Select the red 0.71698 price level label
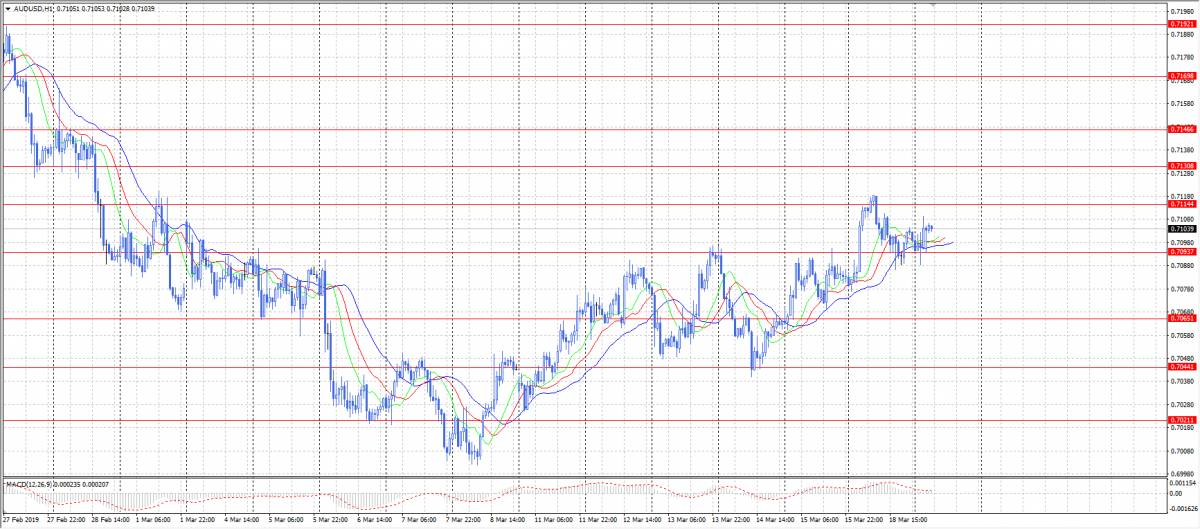The height and width of the screenshot is (529, 1200). pyautogui.click(x=1182, y=76)
